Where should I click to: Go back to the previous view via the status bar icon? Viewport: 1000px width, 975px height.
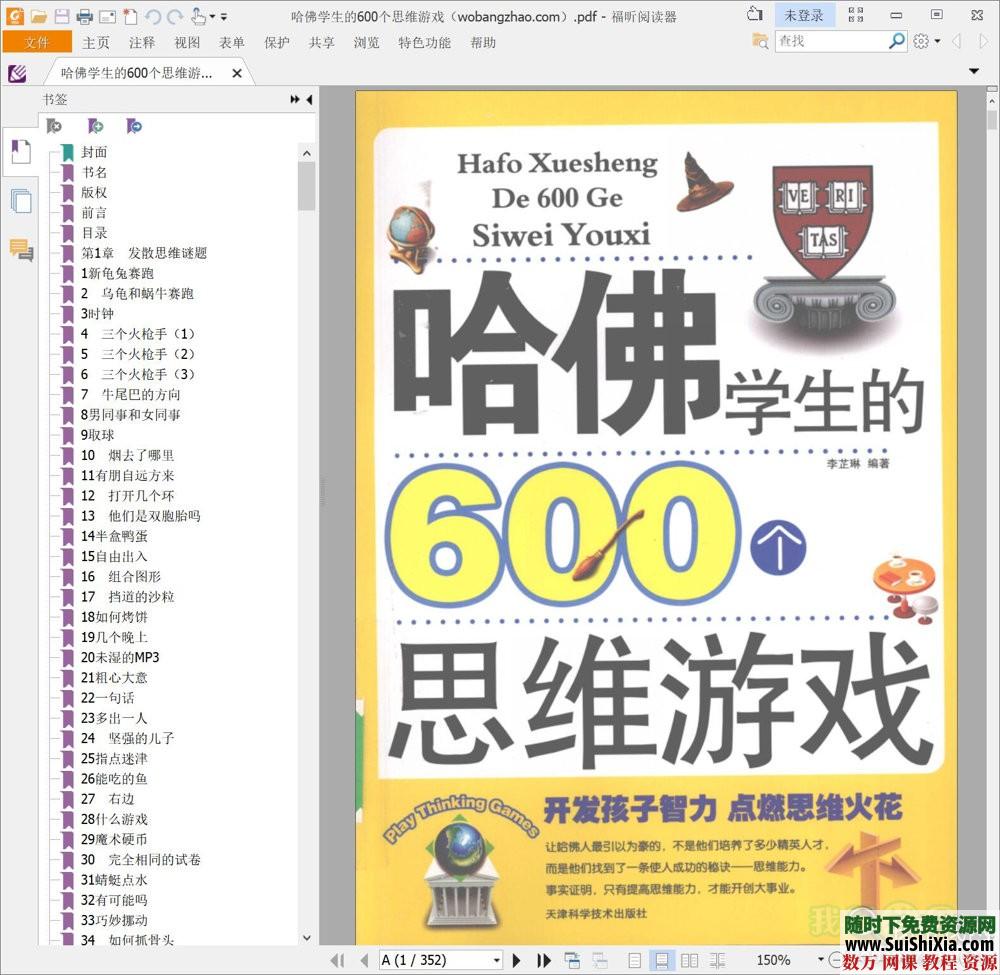[x=572, y=960]
